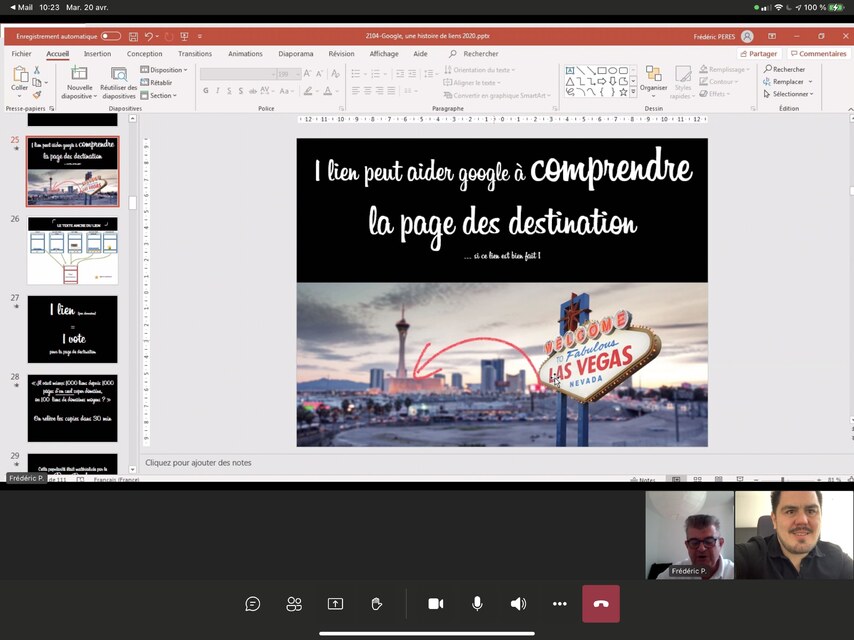Click the cut scissors icon
Screen dimensions: 854x640
click(x=36, y=70)
